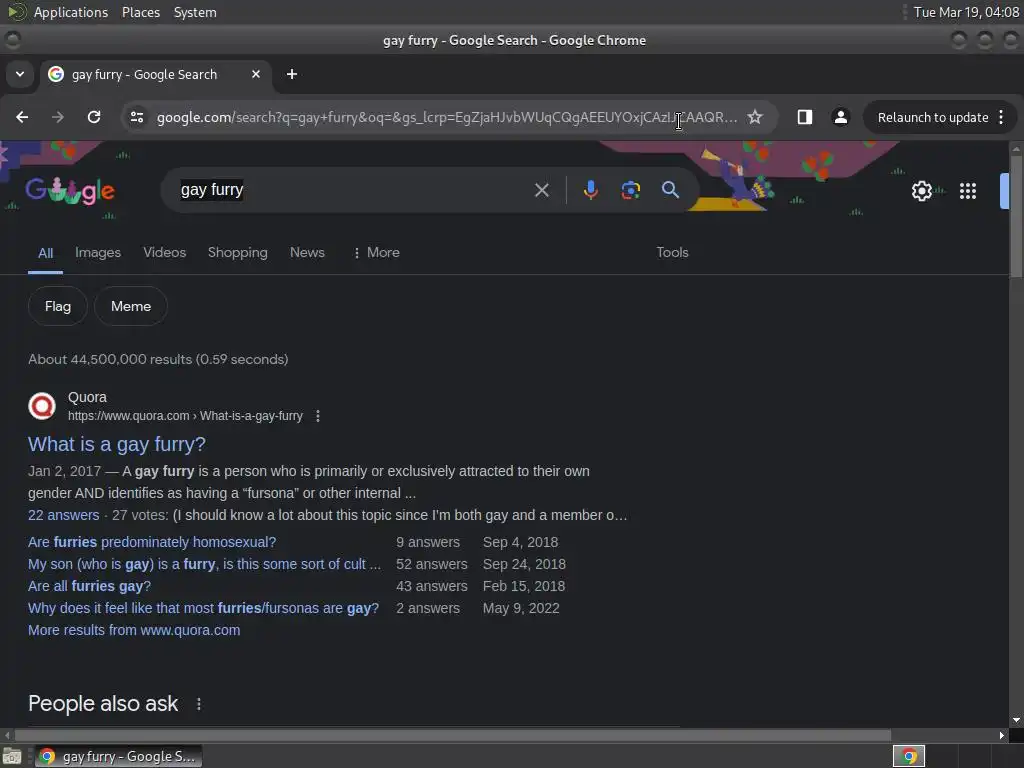The height and width of the screenshot is (768, 1024).
Task: Click the 'People also ask' heading
Action: (x=103, y=704)
